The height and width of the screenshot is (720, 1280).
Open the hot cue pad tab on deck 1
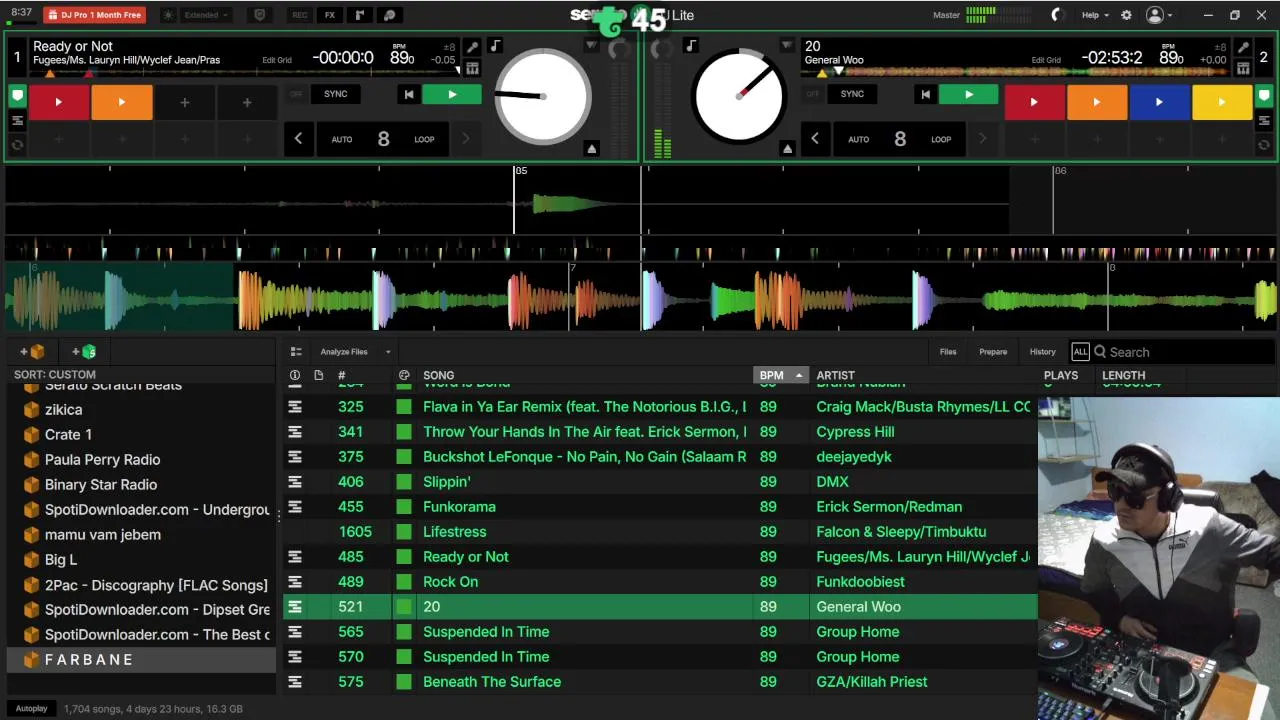coord(17,96)
